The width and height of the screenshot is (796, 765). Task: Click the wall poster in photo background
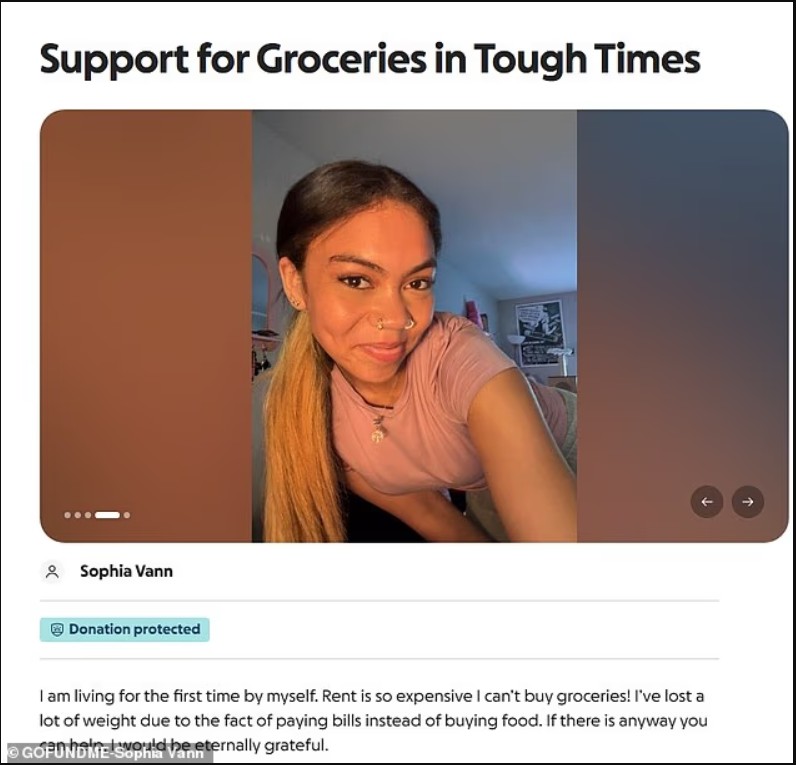coord(540,332)
